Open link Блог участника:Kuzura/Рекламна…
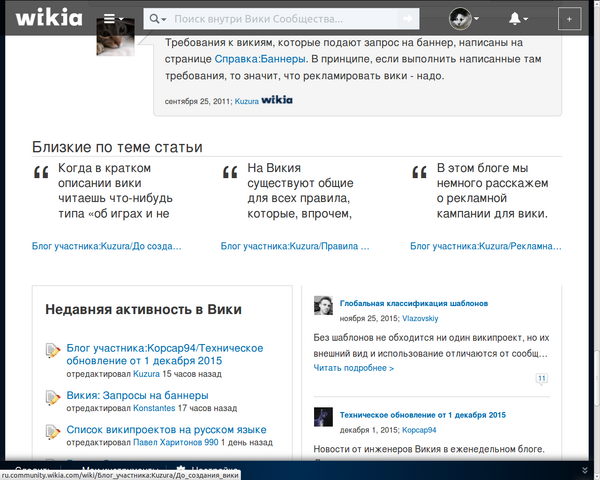This screenshot has width=600, height=480. [x=486, y=246]
